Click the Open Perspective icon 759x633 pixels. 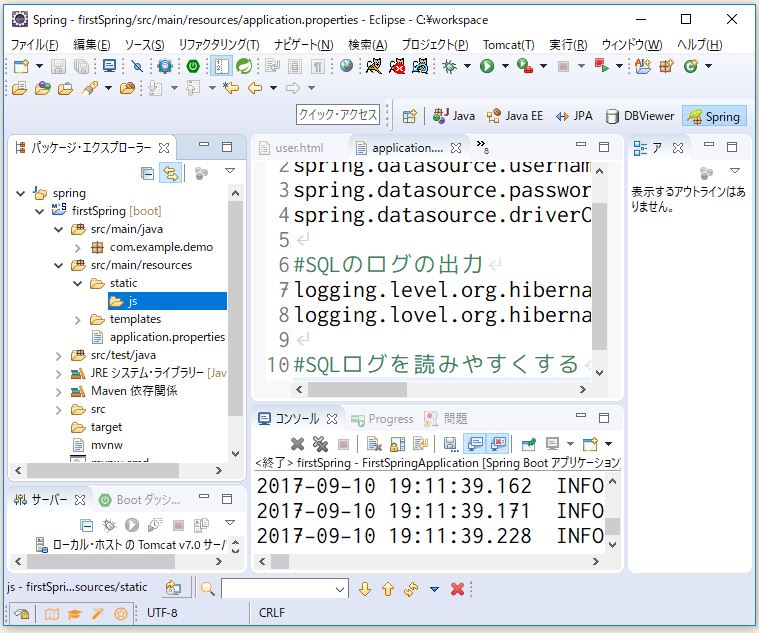410,116
